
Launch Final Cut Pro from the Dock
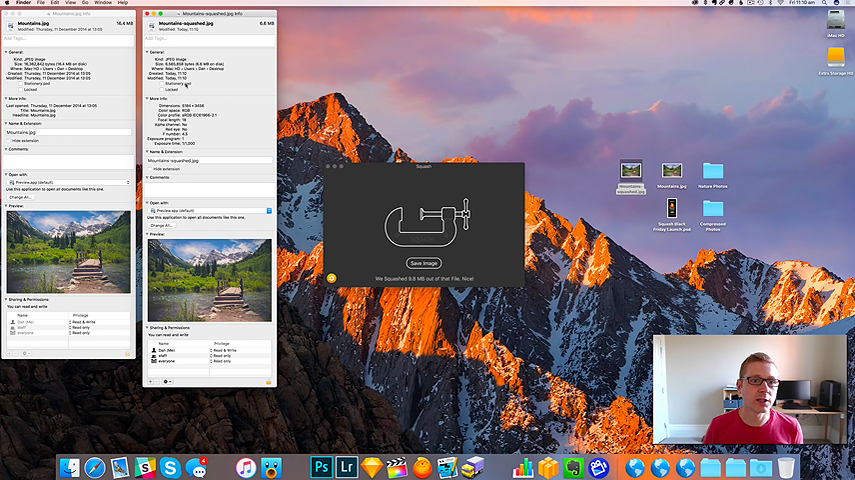pos(397,468)
